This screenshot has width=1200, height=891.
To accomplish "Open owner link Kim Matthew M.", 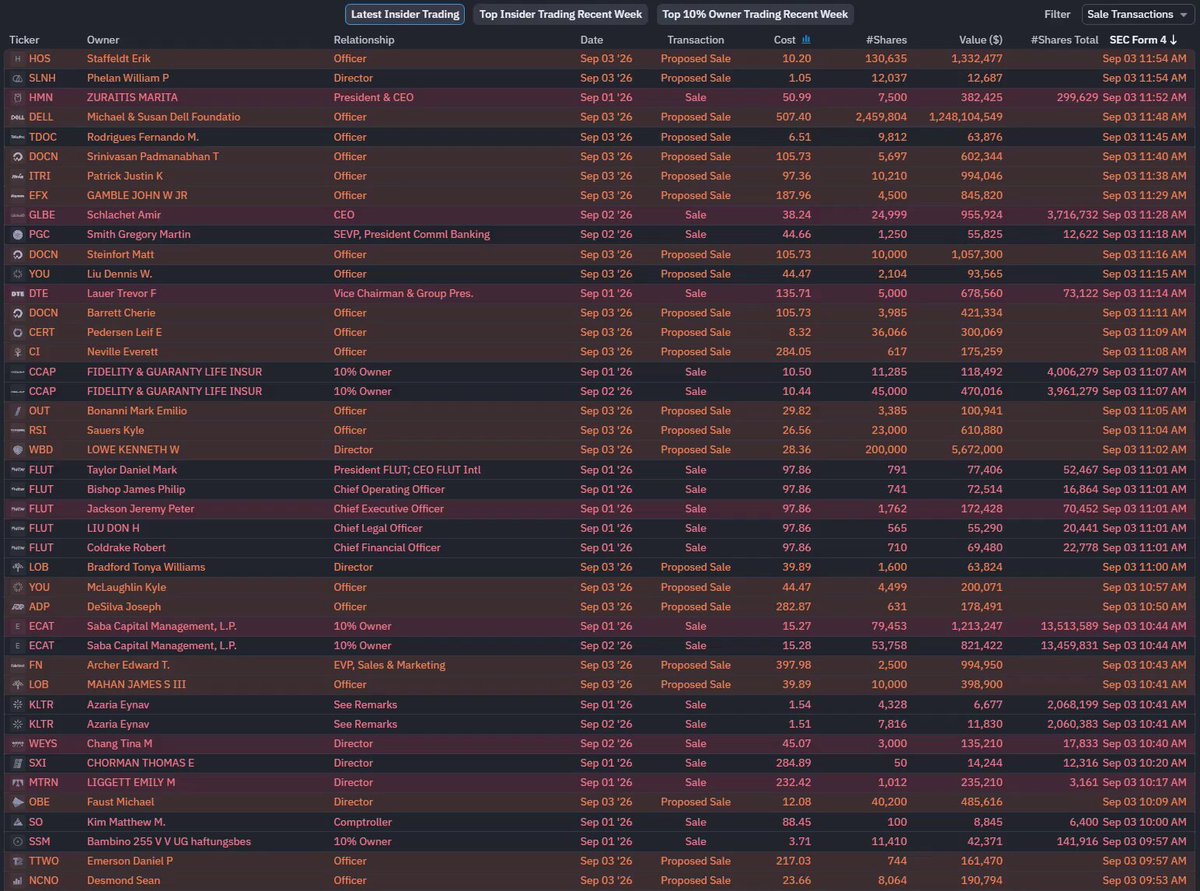I will (127, 822).
